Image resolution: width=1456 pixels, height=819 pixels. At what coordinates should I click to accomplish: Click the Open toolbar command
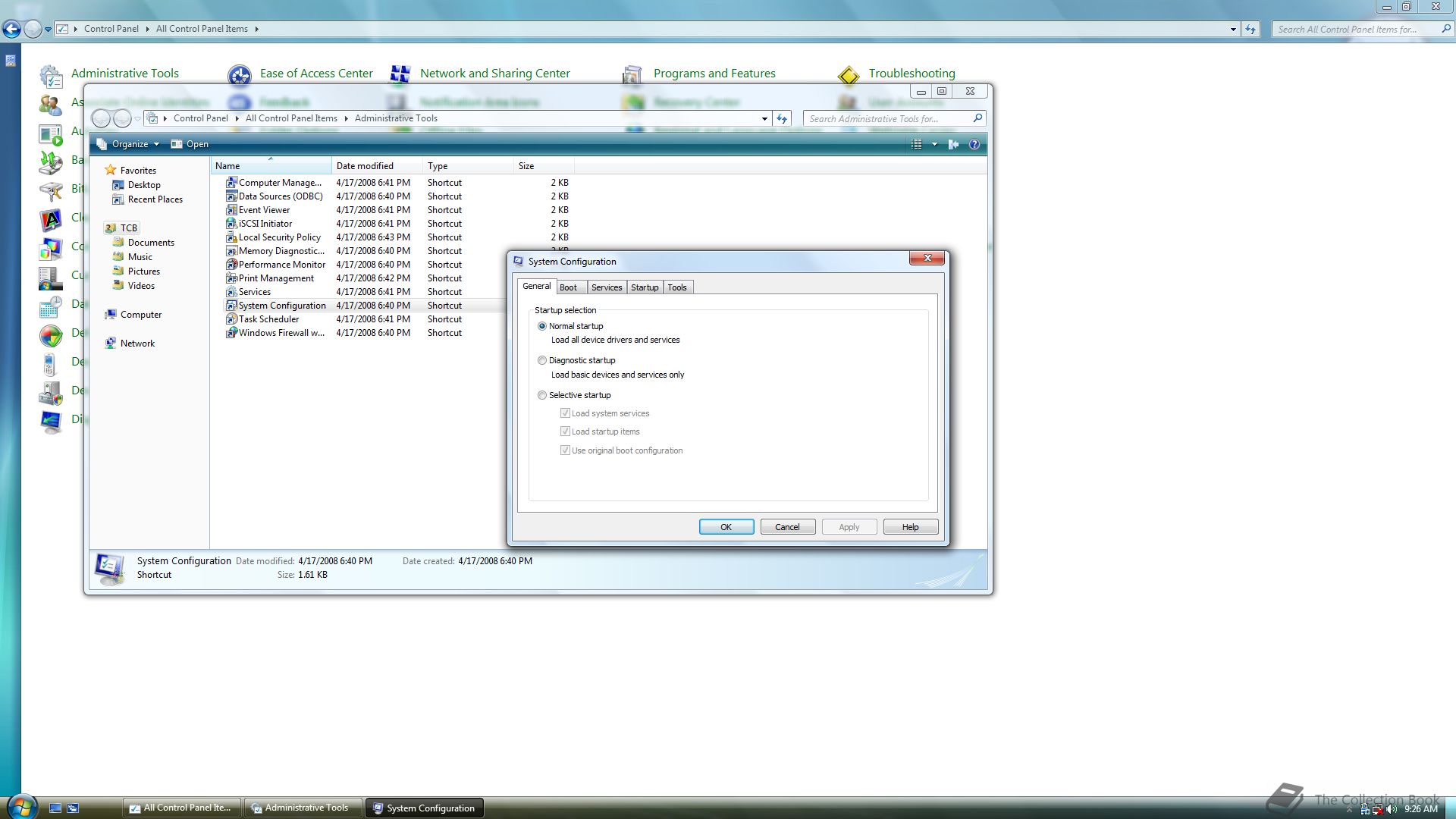coord(190,144)
